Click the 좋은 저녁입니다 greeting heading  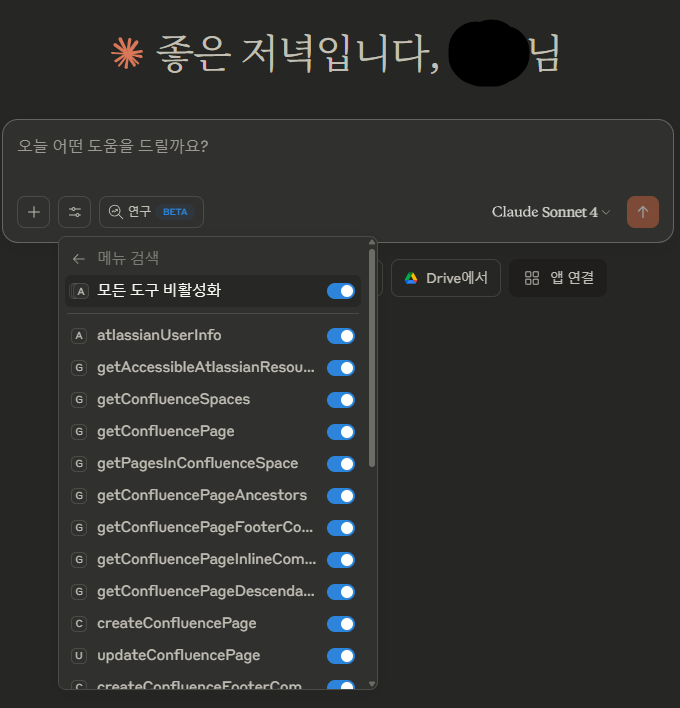pyautogui.click(x=335, y=53)
